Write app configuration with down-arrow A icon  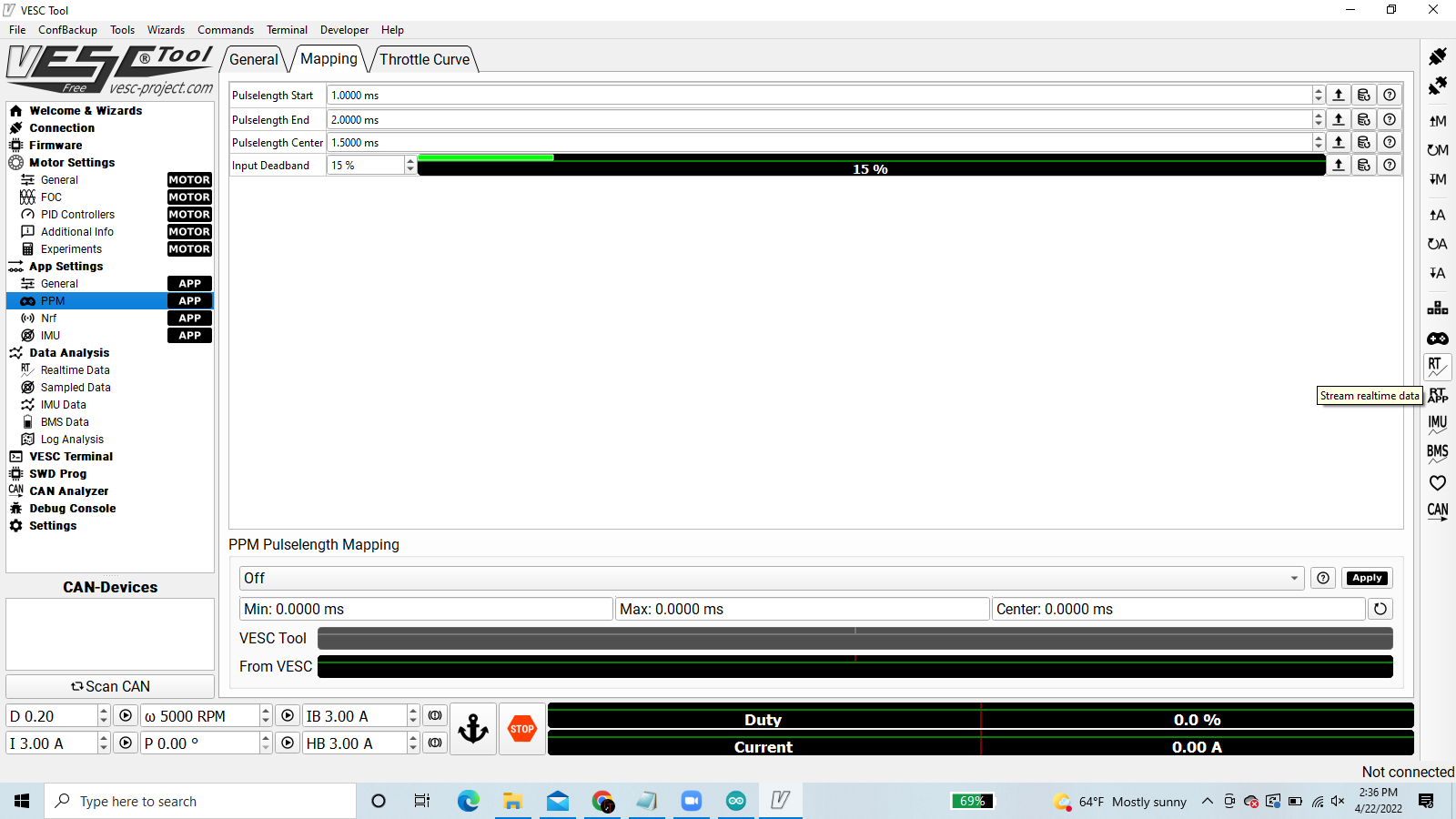tap(1438, 273)
